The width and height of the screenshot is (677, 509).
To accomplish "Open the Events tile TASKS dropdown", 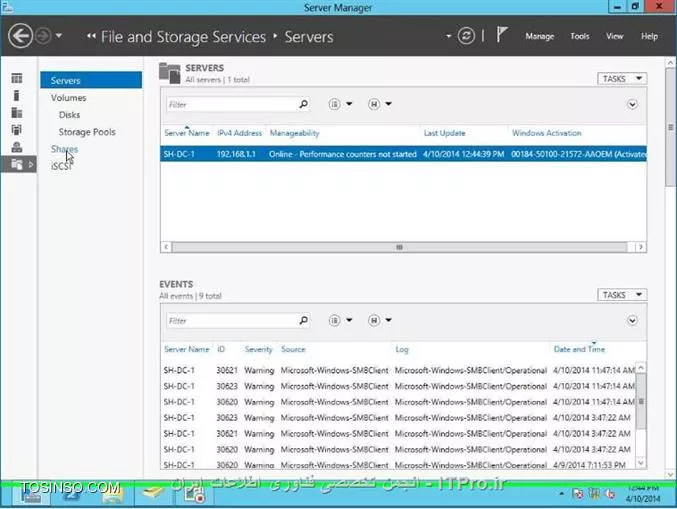I will point(622,295).
